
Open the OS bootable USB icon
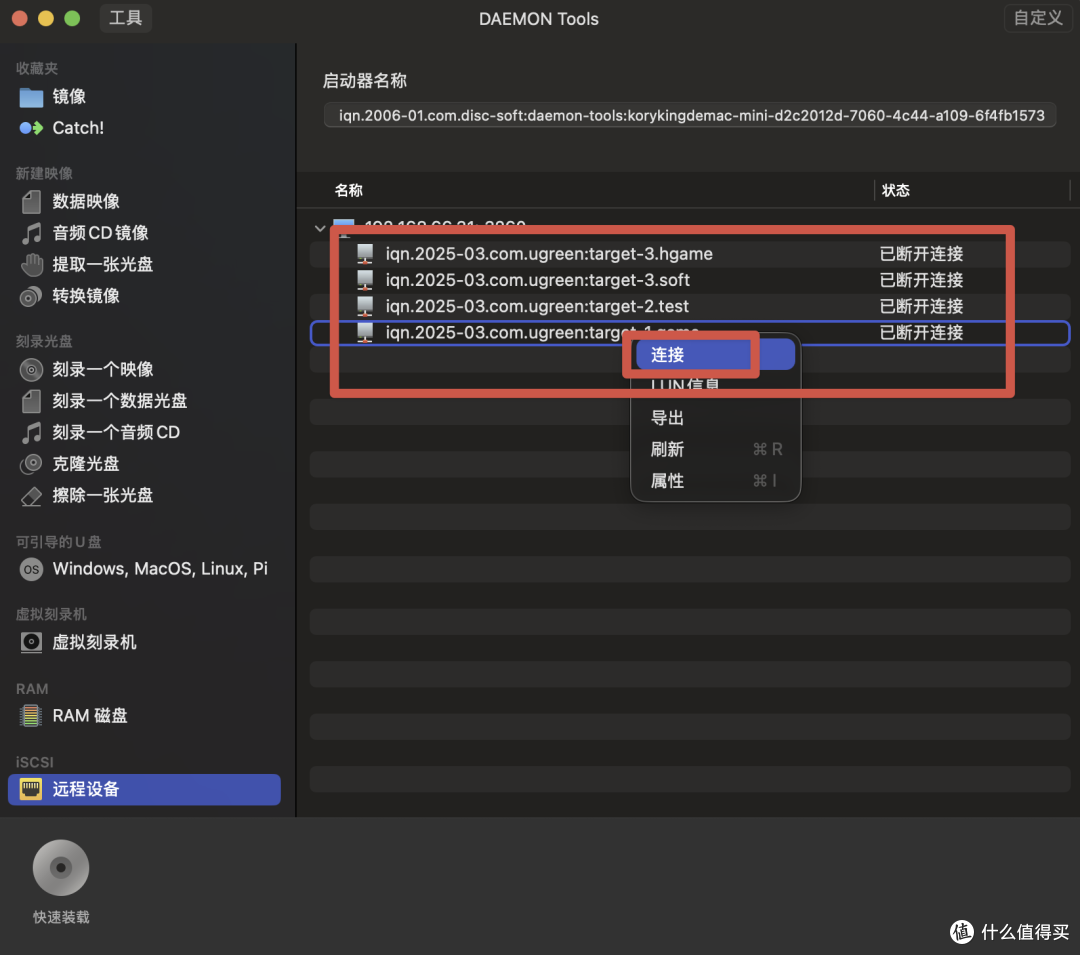31,569
